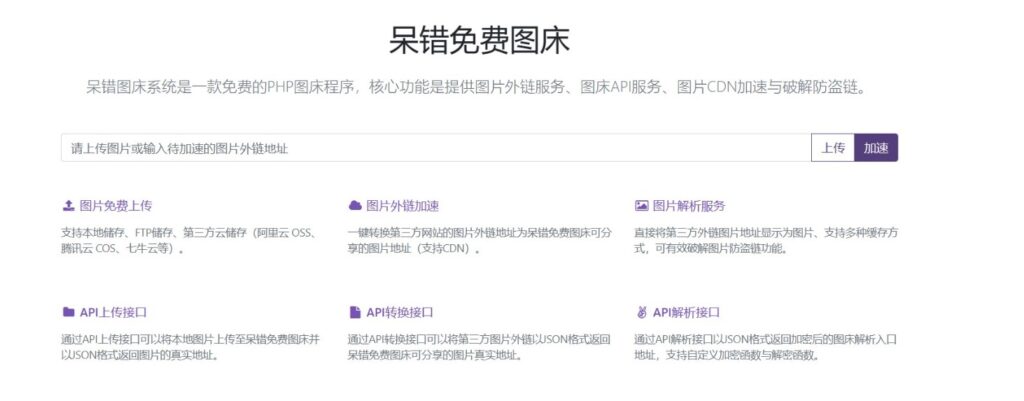This screenshot has height=401, width=1024.
Task: Click the description starting 通过API解析接口以JSON格式
Action: [x=766, y=347]
